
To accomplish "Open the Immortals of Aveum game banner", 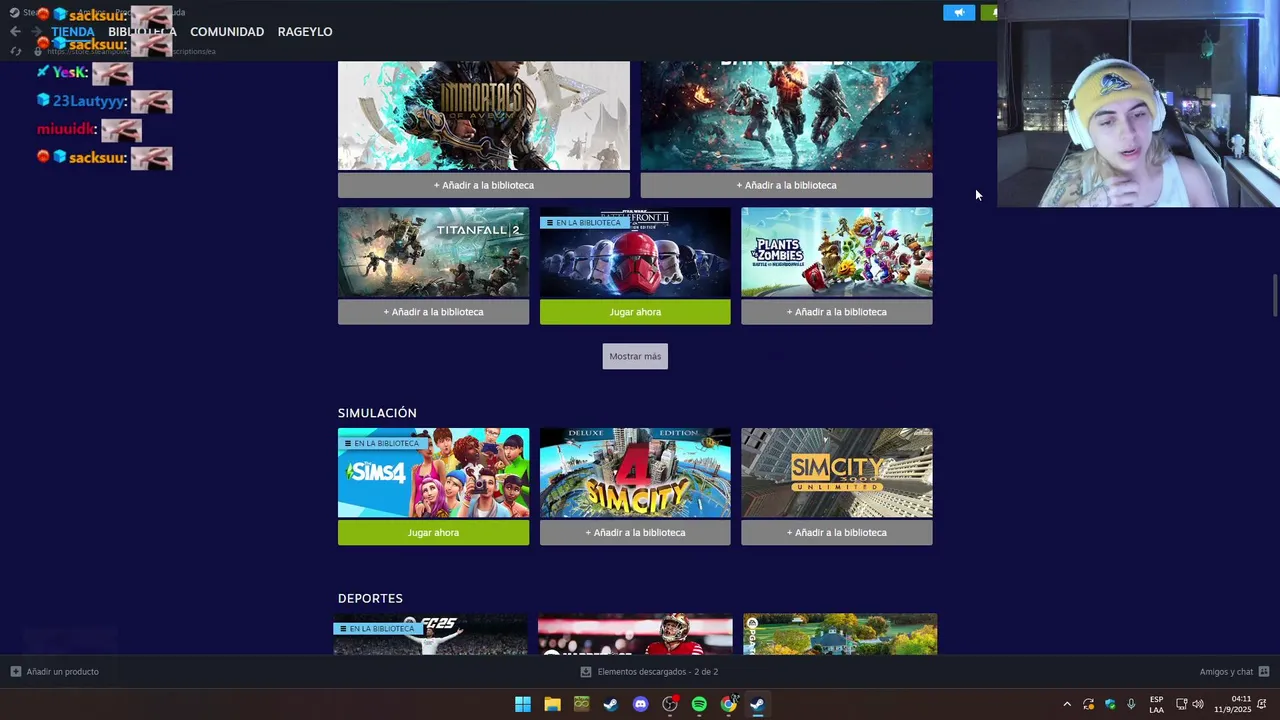I will 484,116.
